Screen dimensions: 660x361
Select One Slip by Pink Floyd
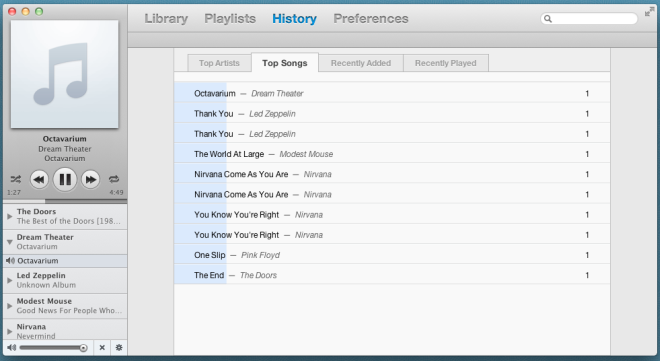click(x=392, y=255)
